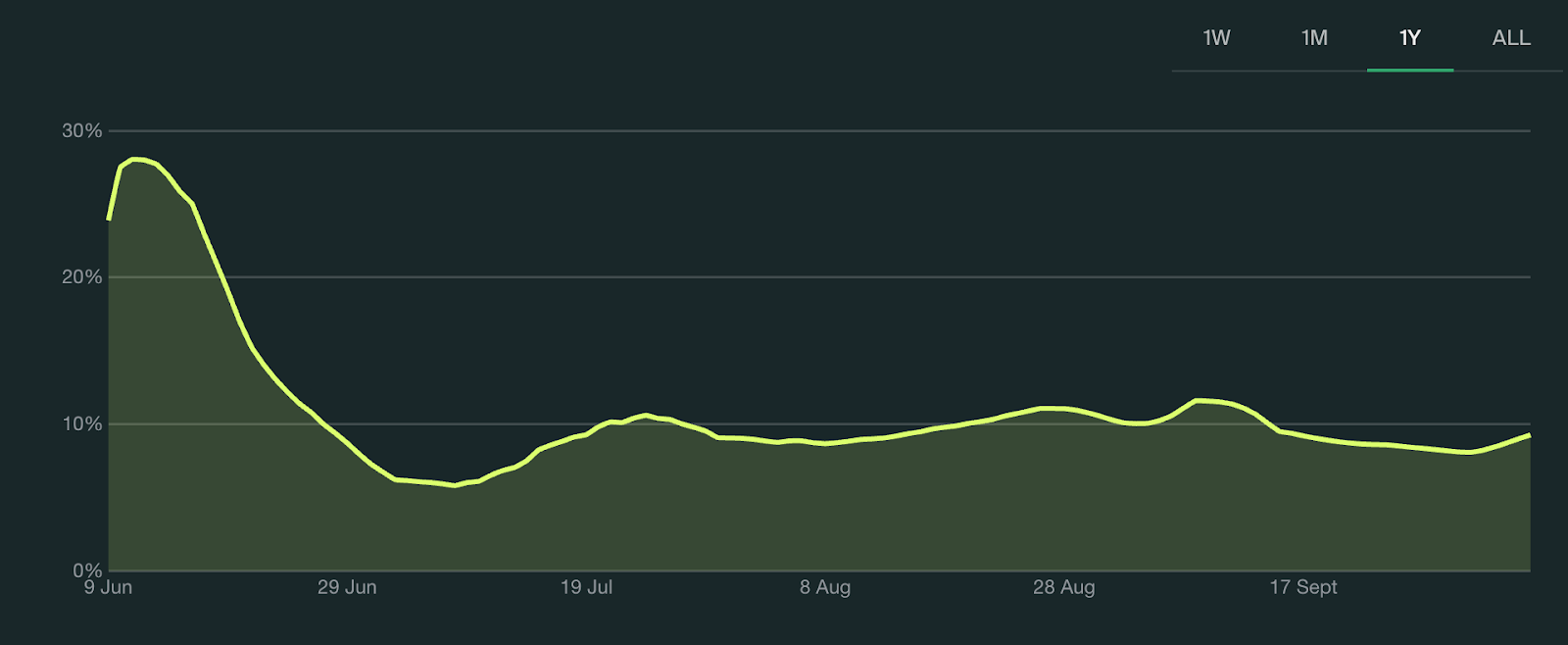Select the 8 Aug date label
This screenshot has height=645, width=1568.
pyautogui.click(x=825, y=587)
